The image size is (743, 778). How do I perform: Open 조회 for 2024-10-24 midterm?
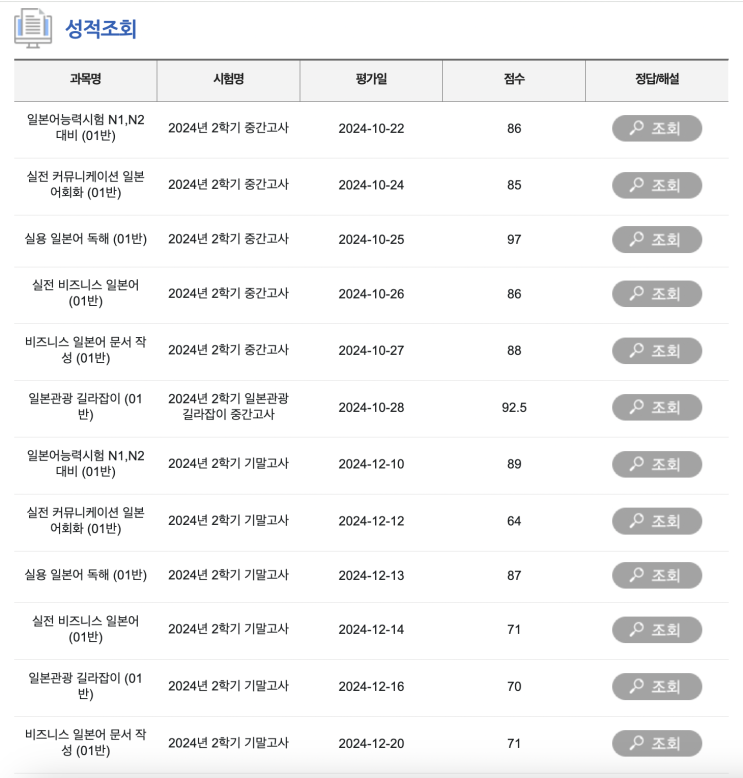[x=657, y=185]
